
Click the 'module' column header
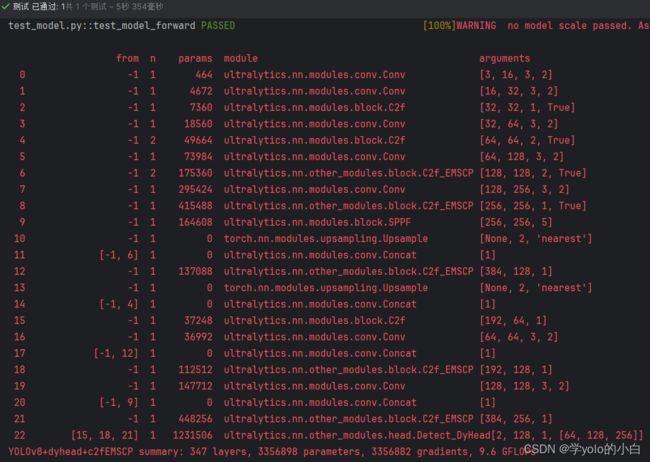point(240,58)
